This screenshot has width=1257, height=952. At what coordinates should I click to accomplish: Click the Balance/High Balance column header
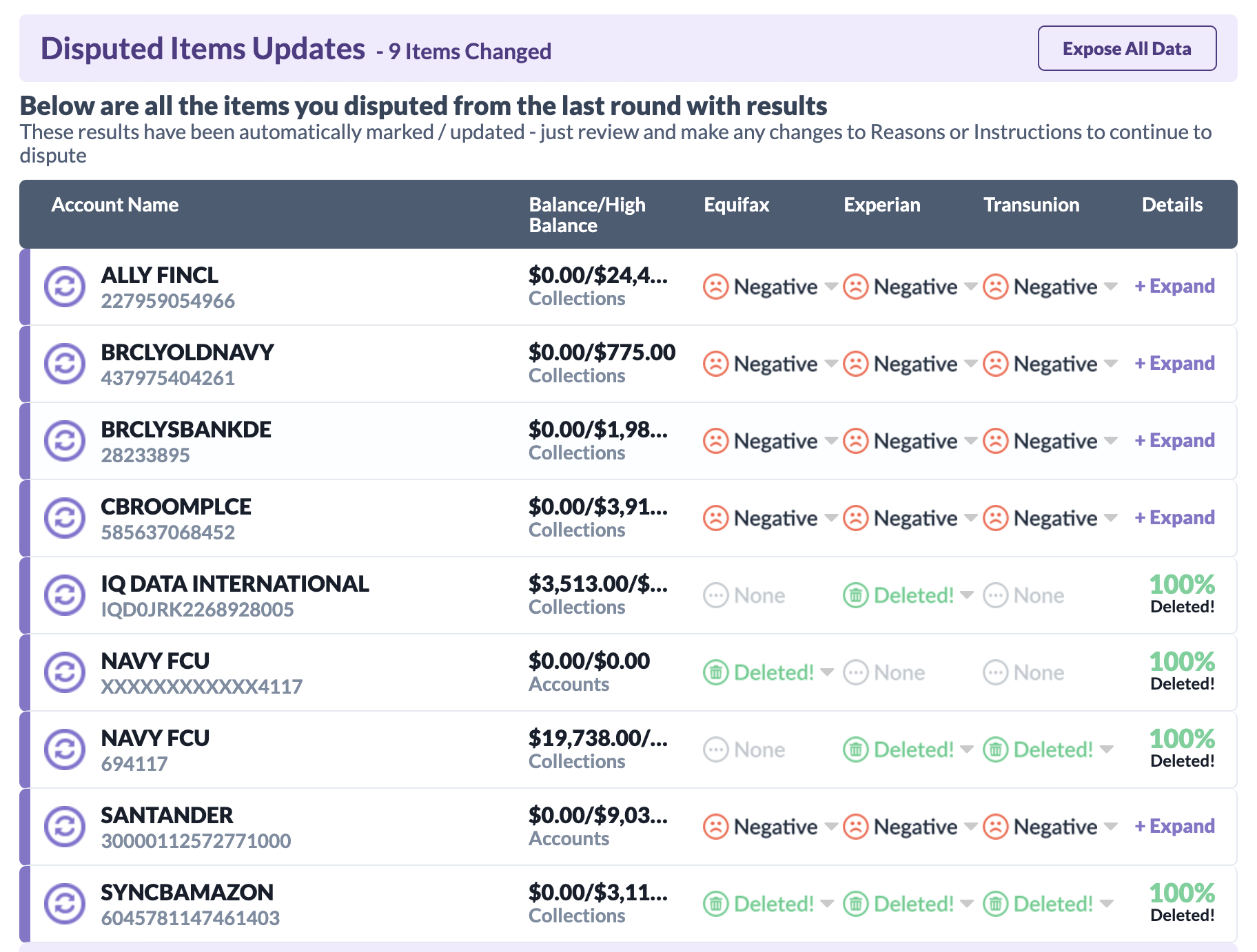pyautogui.click(x=587, y=215)
